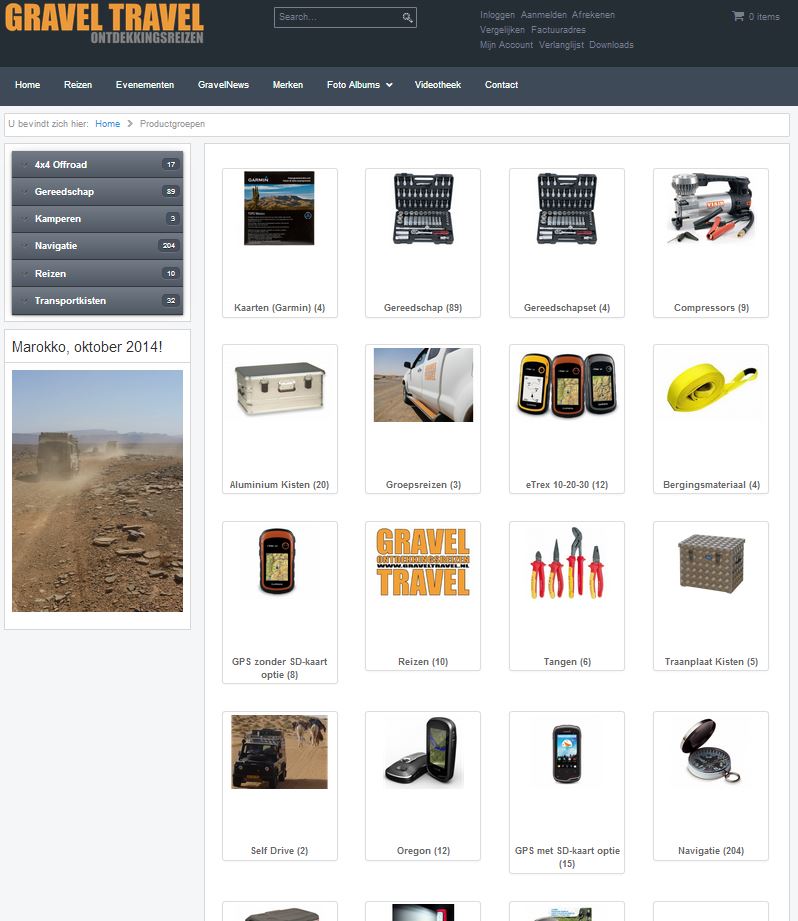This screenshot has width=798, height=921.
Task: Open the eTrex 10-20-30 GPS image
Action: point(567,385)
